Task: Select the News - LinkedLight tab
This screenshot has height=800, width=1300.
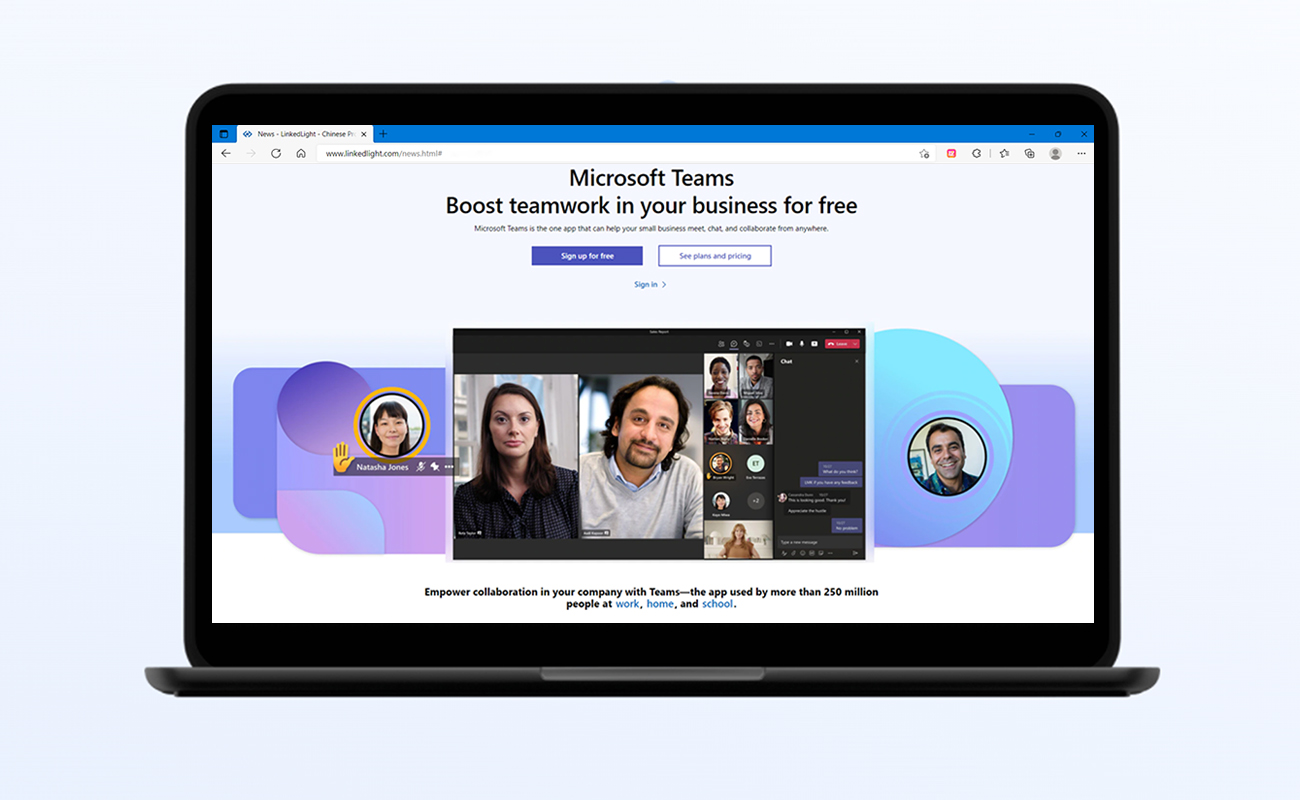Action: point(305,134)
